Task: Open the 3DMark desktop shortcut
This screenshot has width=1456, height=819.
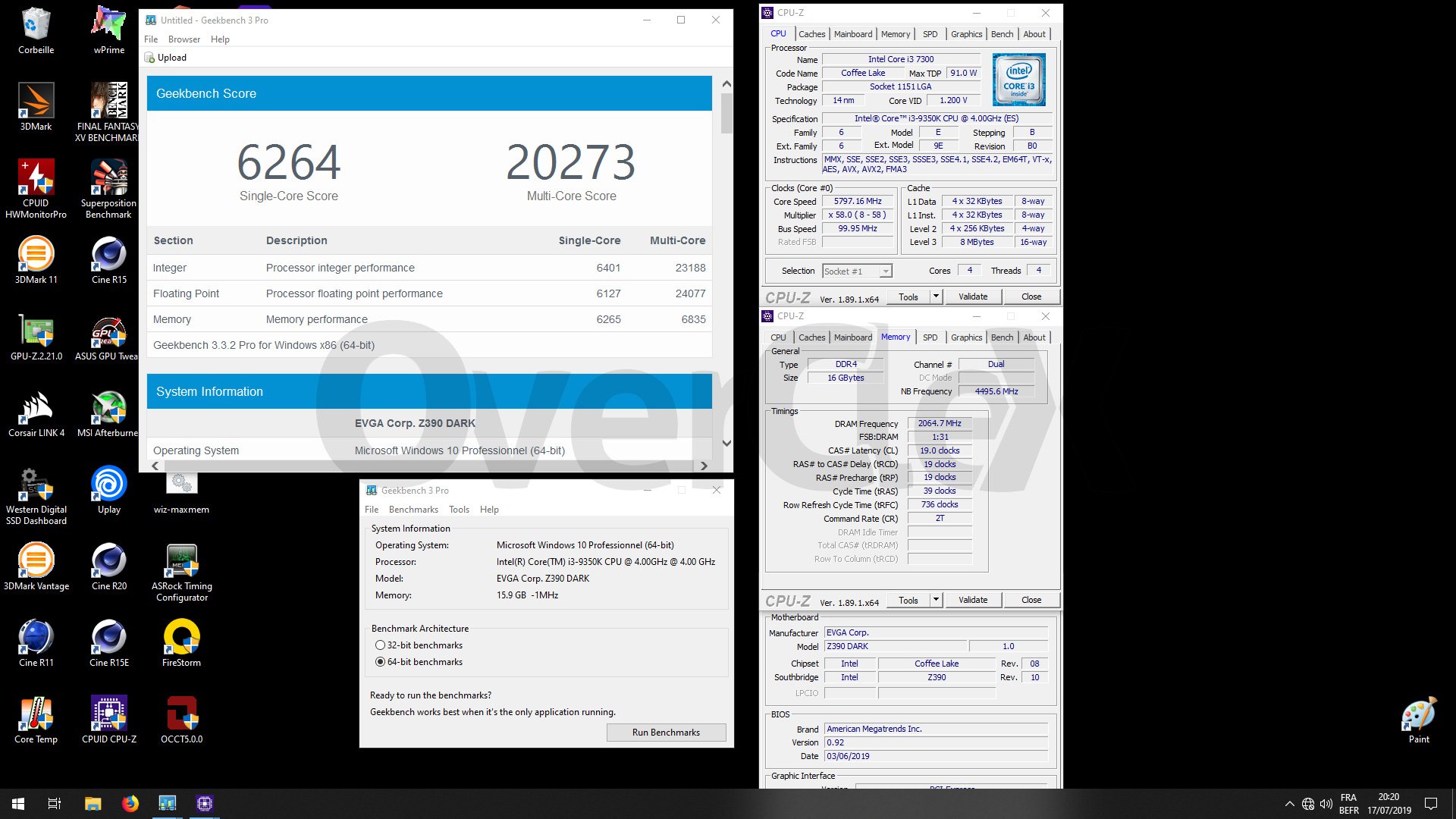Action: coord(36,107)
